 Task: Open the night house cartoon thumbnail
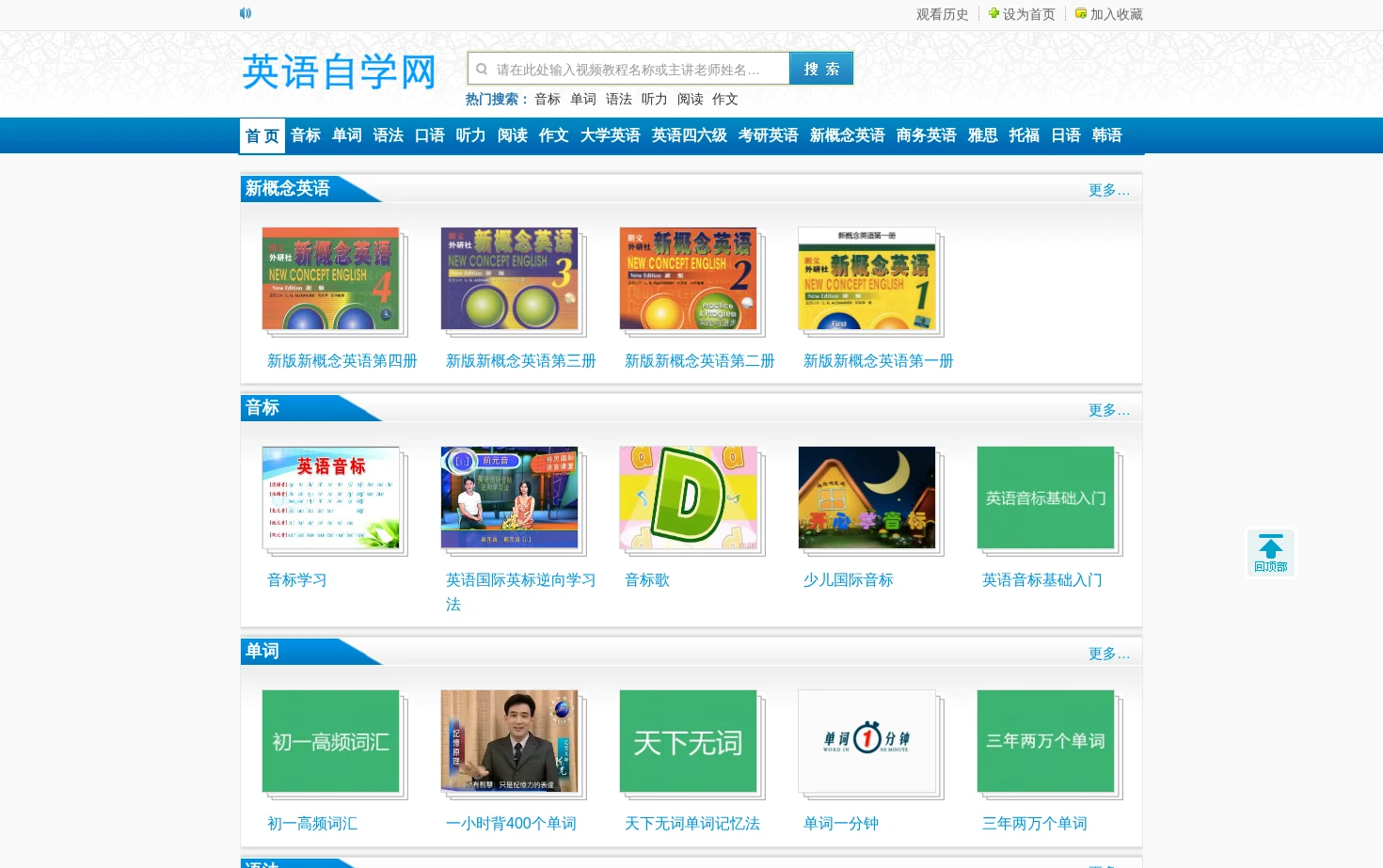click(867, 497)
